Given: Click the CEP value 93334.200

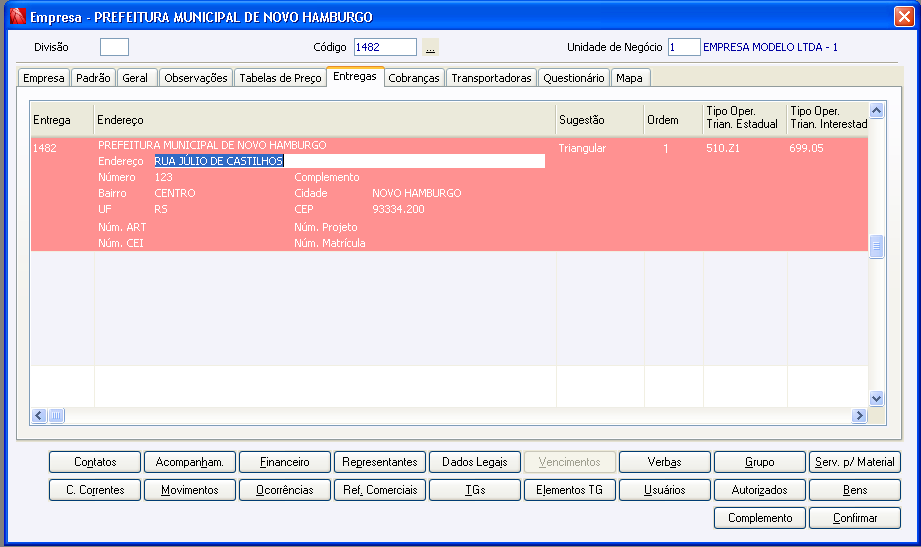Looking at the screenshot, I should 398,209.
